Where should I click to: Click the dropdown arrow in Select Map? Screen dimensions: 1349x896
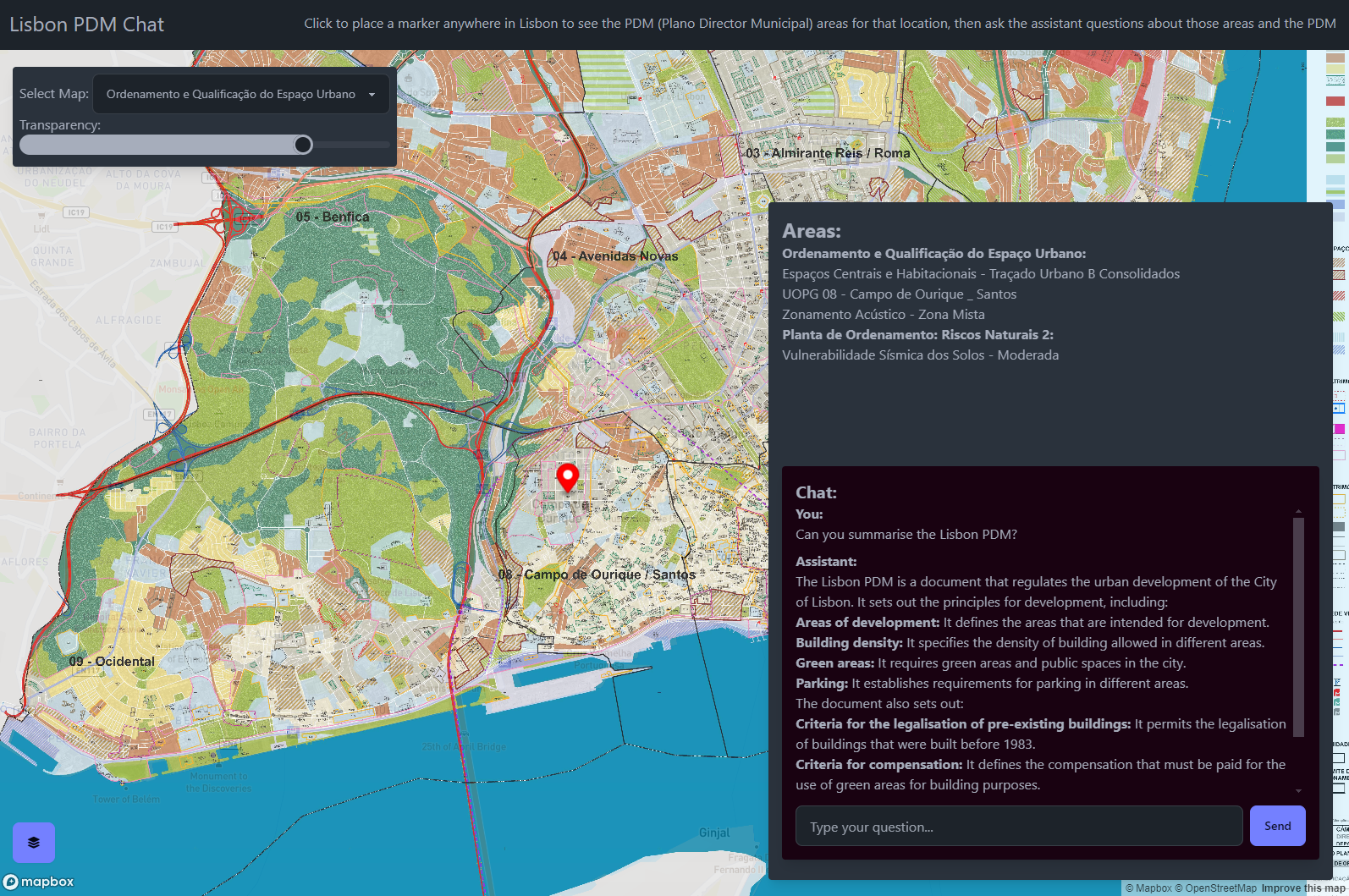pos(372,95)
